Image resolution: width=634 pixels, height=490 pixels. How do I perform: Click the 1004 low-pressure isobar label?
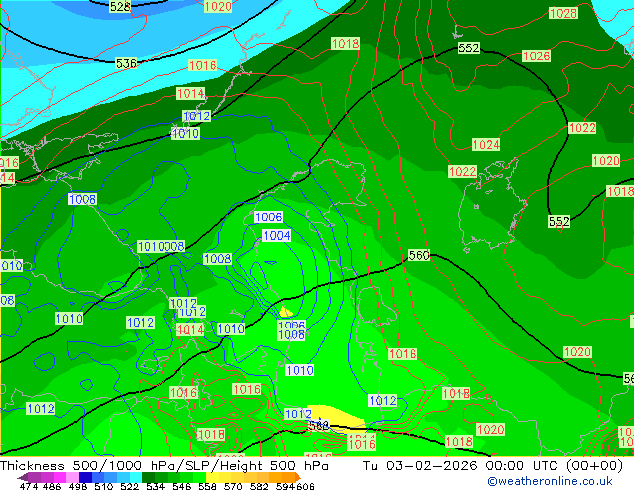point(277,236)
